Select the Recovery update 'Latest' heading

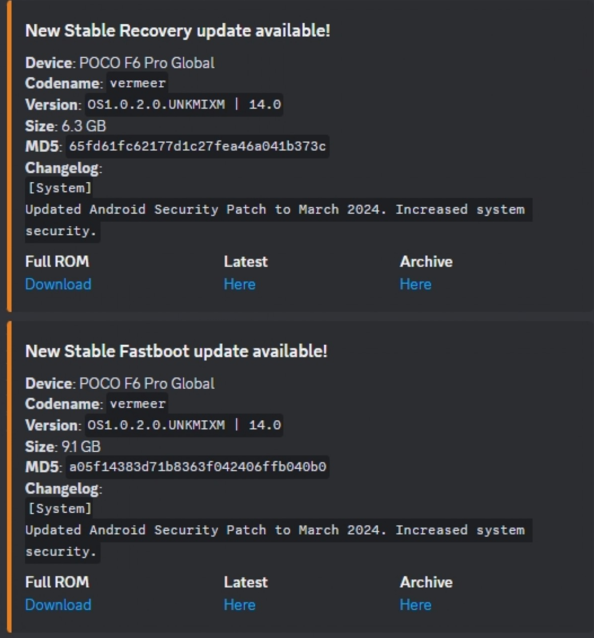(246, 262)
